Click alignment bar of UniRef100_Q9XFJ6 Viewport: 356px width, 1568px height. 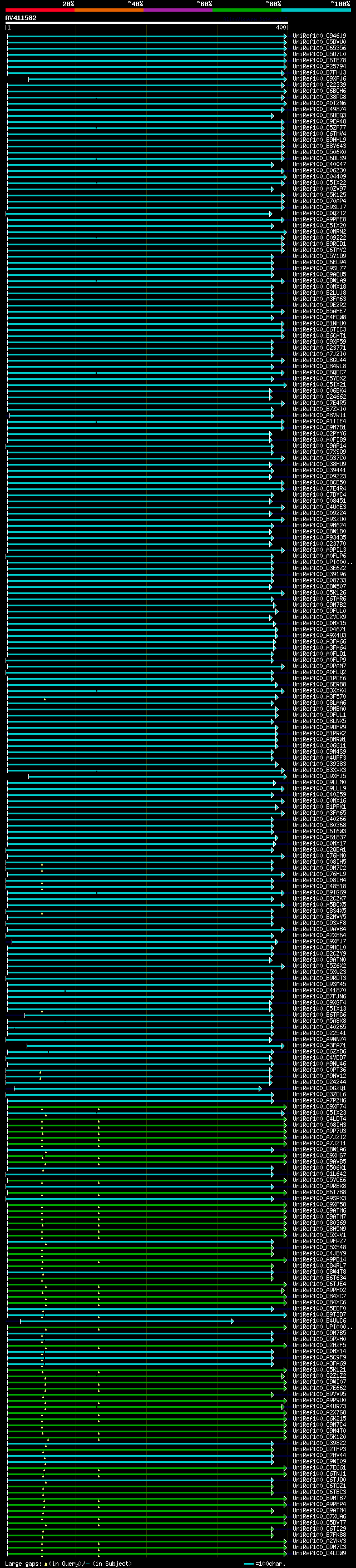pyautogui.click(x=157, y=79)
